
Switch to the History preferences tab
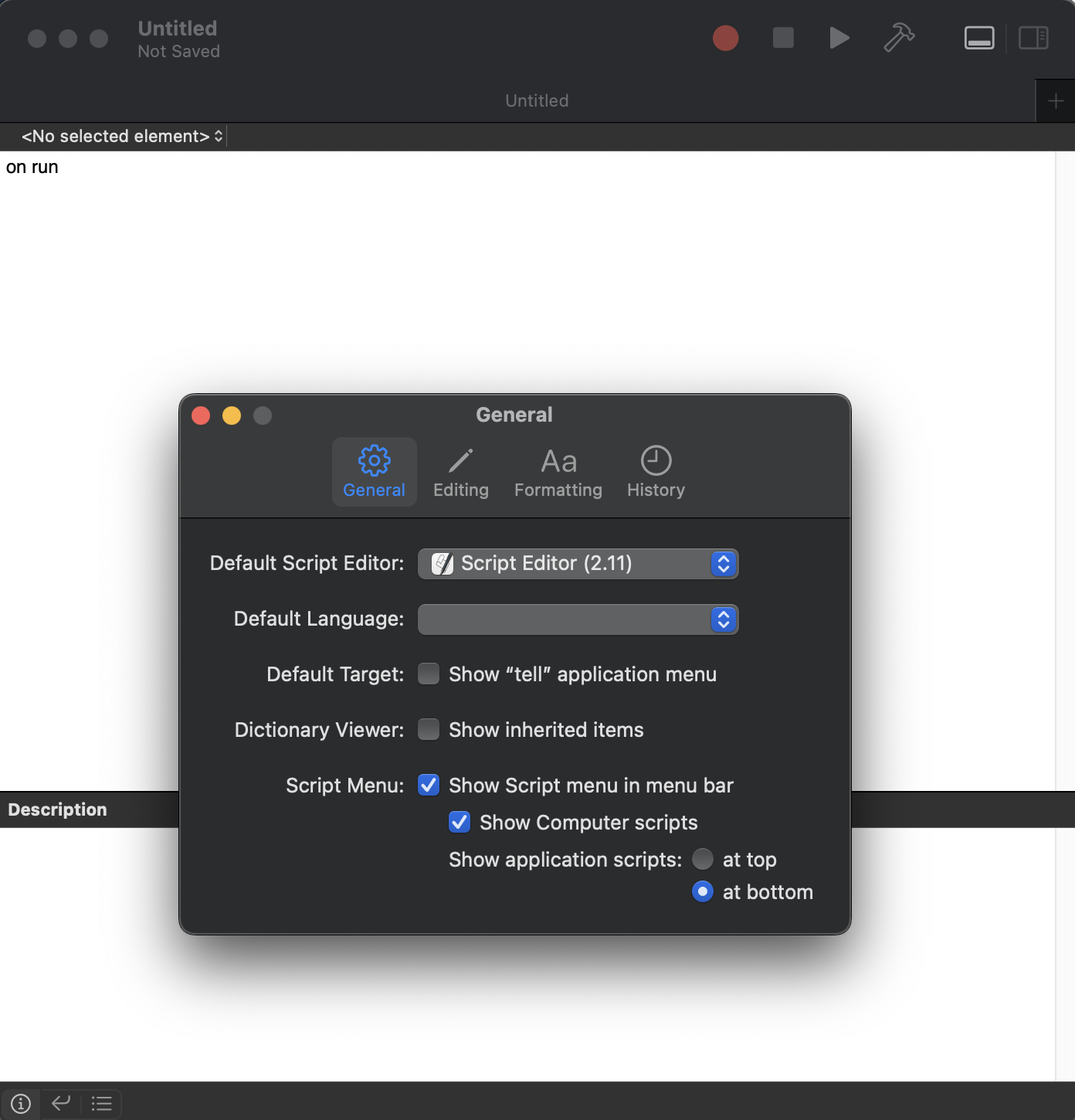[656, 472]
